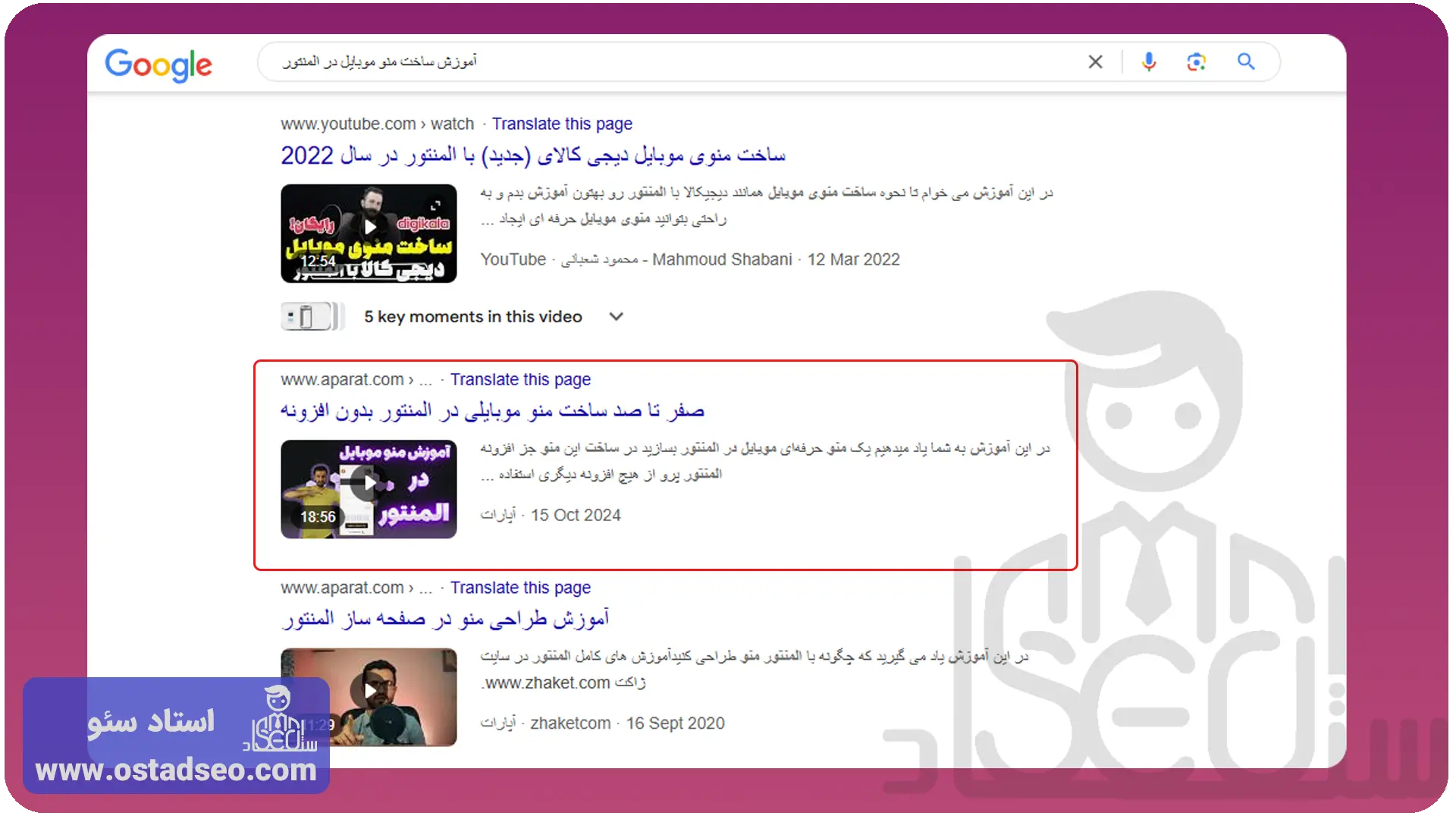Open Google Lens image search icon
1456x819 pixels.
(1196, 61)
